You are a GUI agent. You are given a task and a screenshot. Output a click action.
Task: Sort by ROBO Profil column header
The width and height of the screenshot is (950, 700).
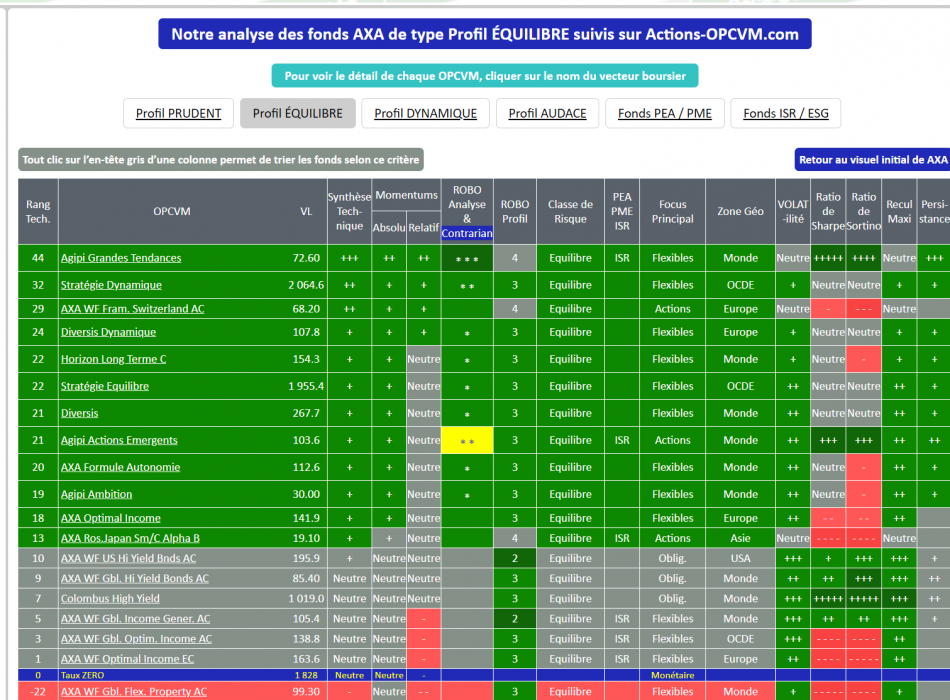coord(515,212)
